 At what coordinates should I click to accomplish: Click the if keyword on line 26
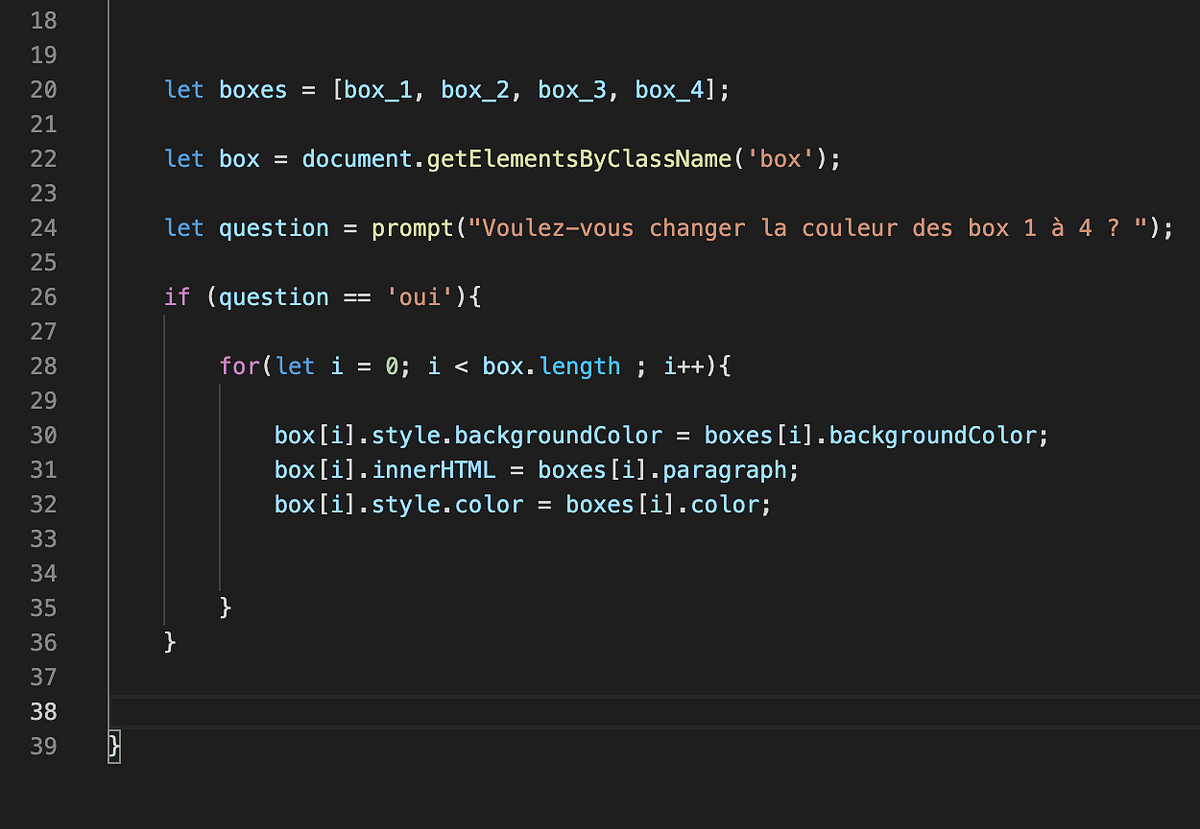175,296
